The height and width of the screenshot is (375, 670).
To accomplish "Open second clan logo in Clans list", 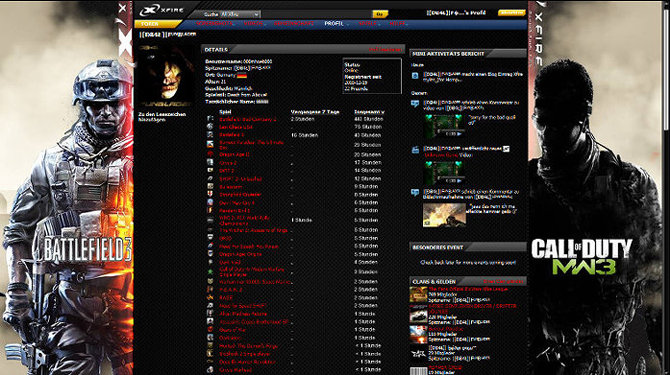I will click(418, 314).
